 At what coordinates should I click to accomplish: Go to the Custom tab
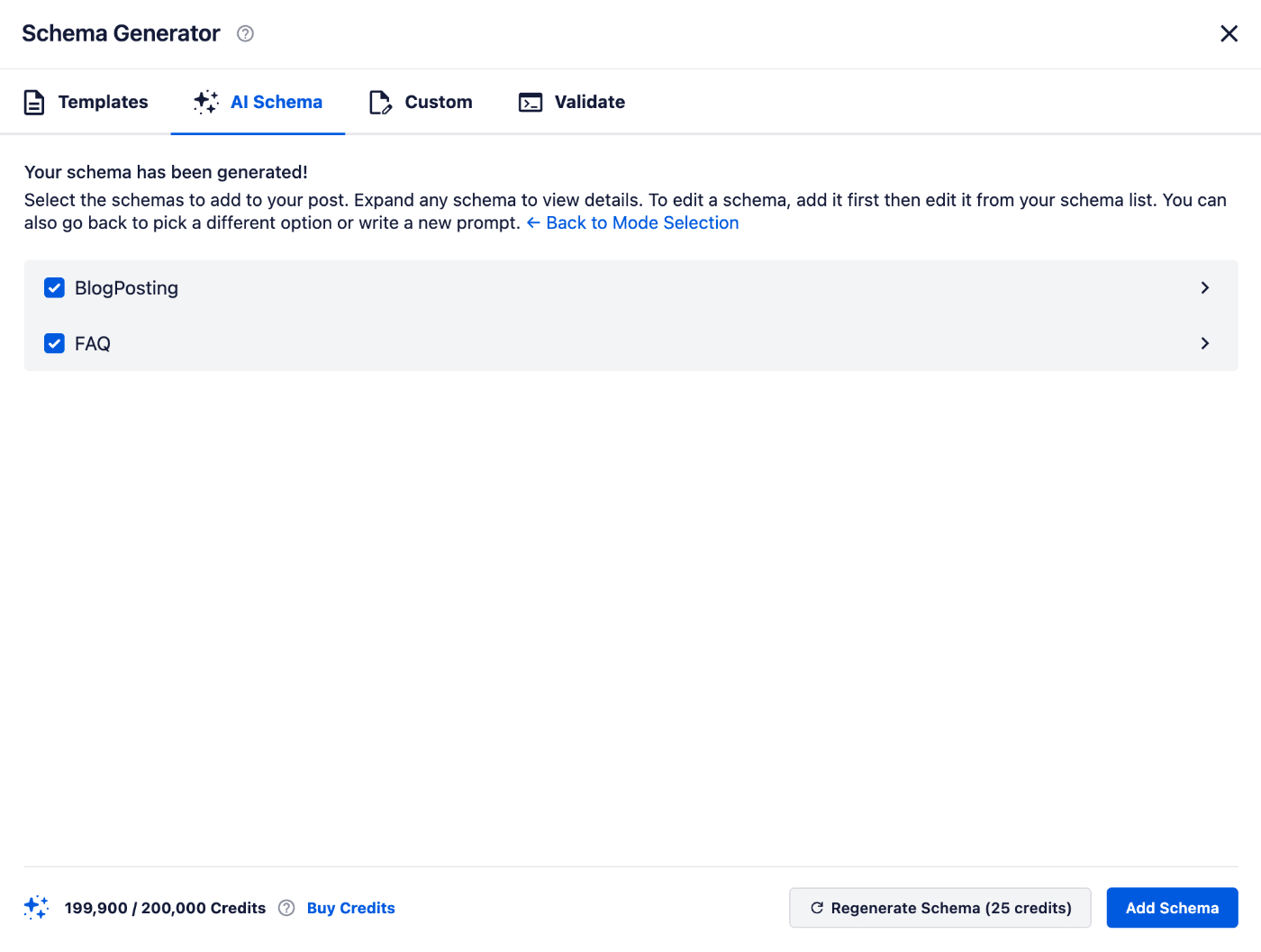click(x=438, y=103)
